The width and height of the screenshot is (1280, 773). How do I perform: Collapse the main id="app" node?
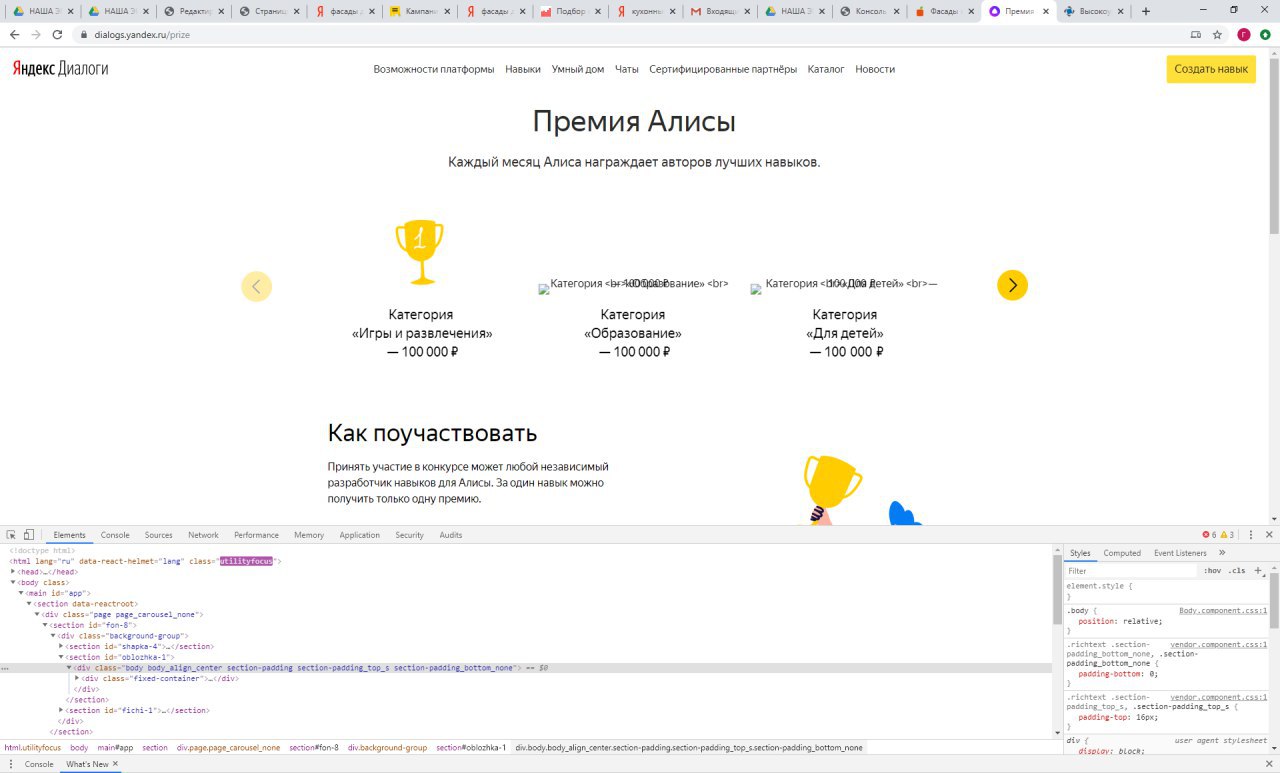(x=21, y=593)
